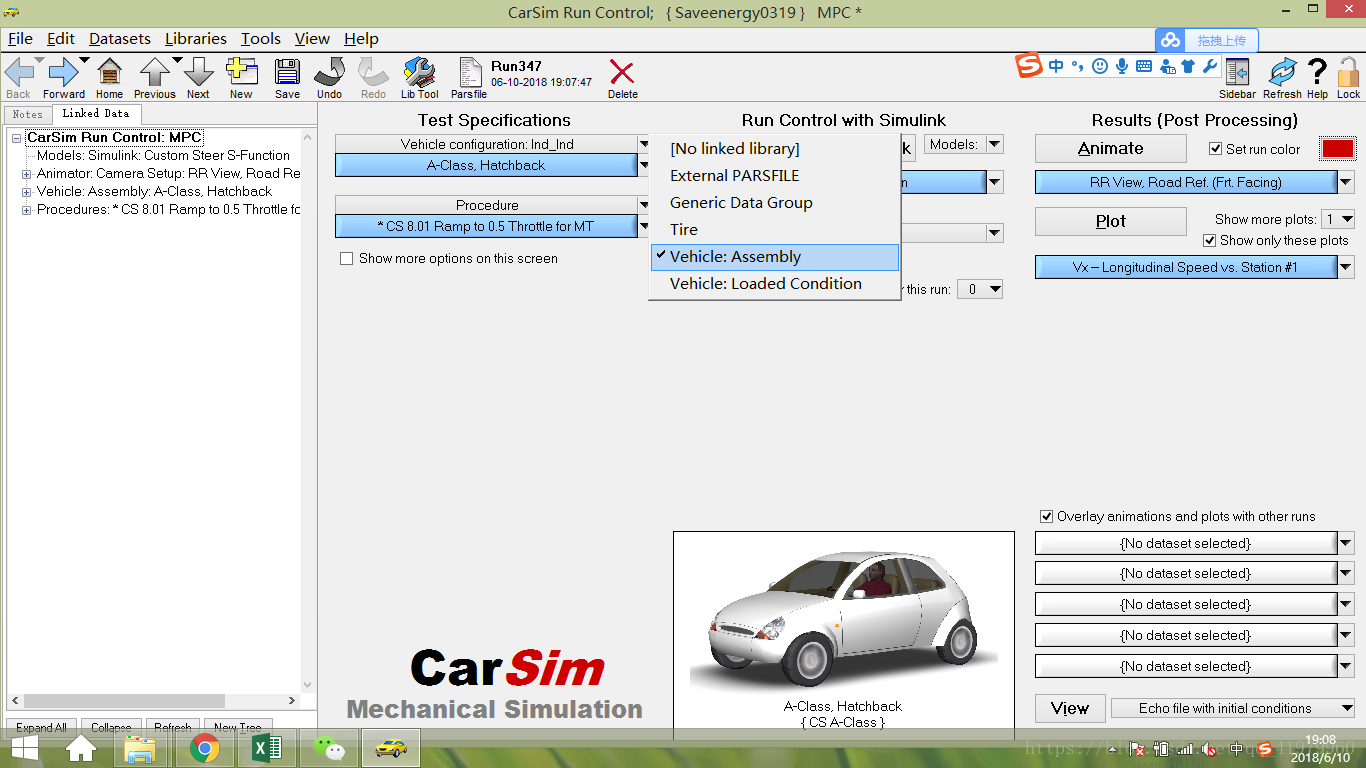This screenshot has height=768, width=1366.
Task: Open the Tools menu
Action: point(261,38)
